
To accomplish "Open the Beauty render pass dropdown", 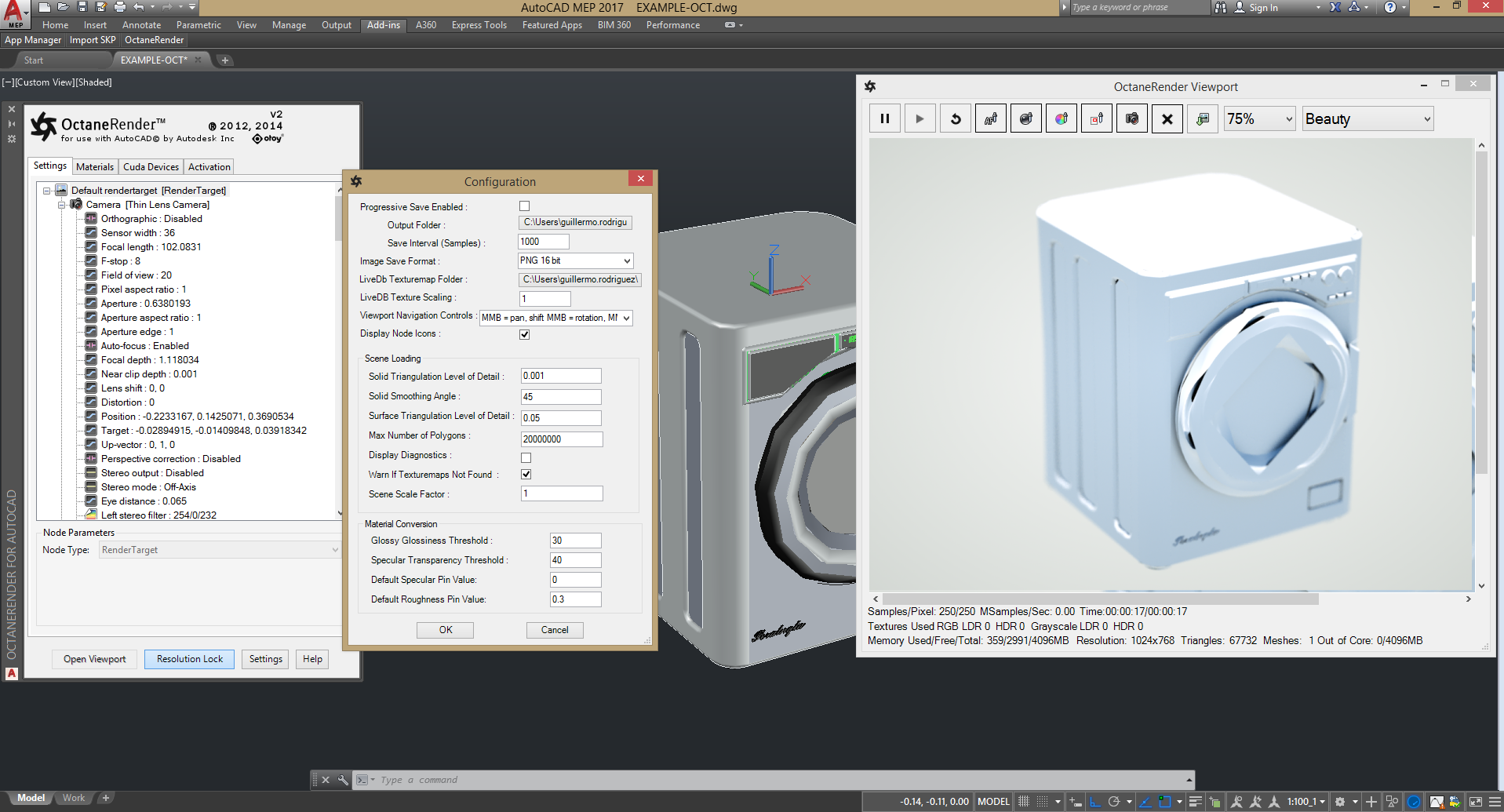I will coord(1367,119).
